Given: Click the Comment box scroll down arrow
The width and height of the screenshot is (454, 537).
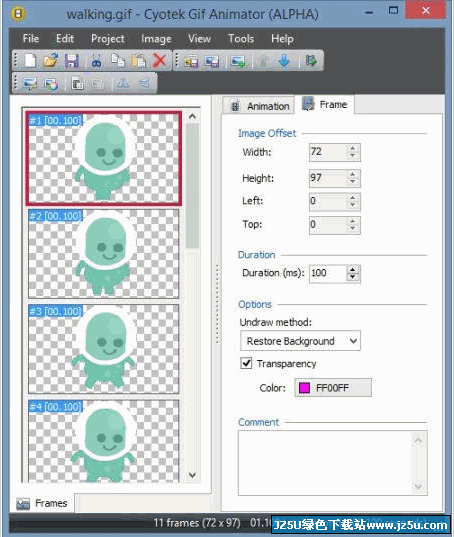Looking at the screenshot, I should [x=418, y=486].
